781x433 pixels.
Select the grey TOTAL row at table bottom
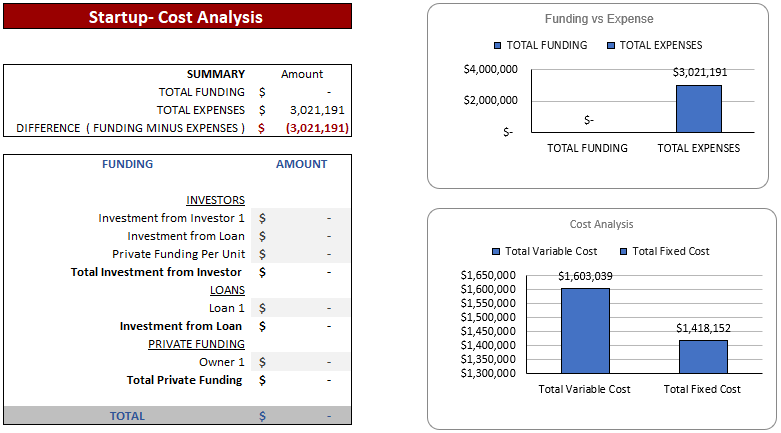point(177,416)
